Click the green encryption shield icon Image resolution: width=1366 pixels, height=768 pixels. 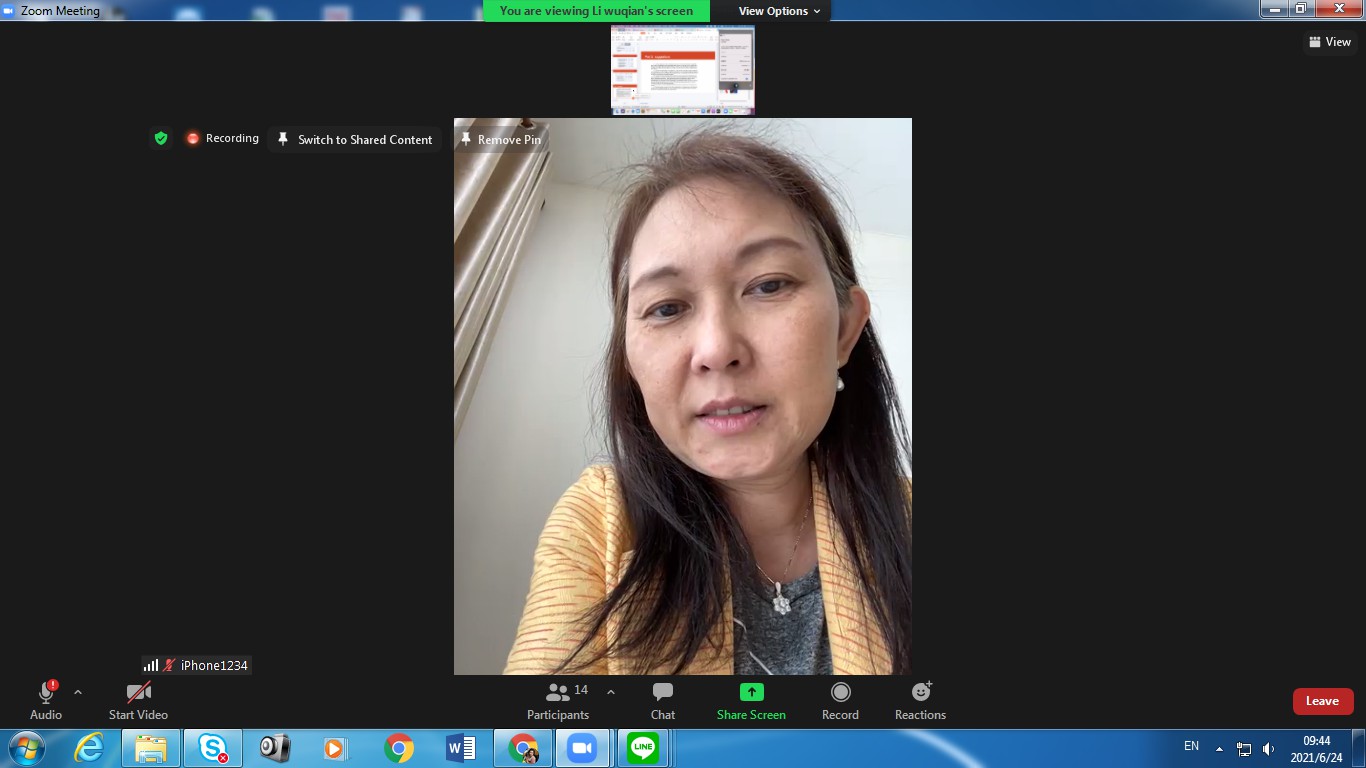click(x=160, y=139)
